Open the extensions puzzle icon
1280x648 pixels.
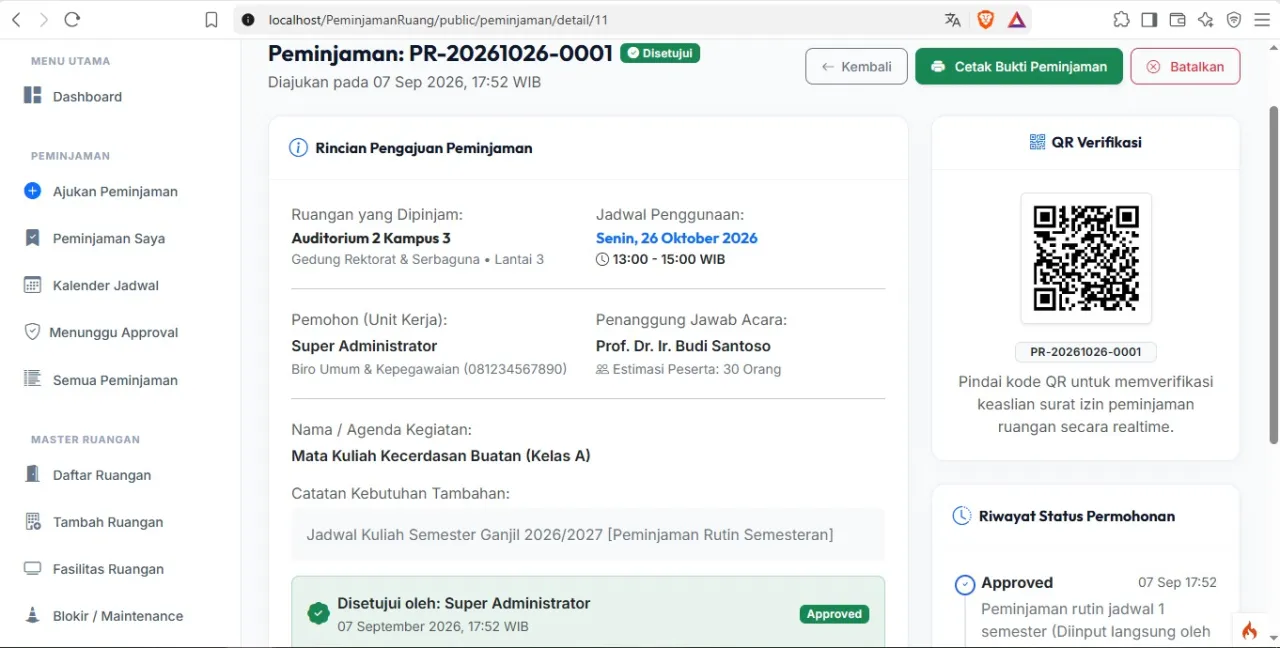click(x=1121, y=20)
